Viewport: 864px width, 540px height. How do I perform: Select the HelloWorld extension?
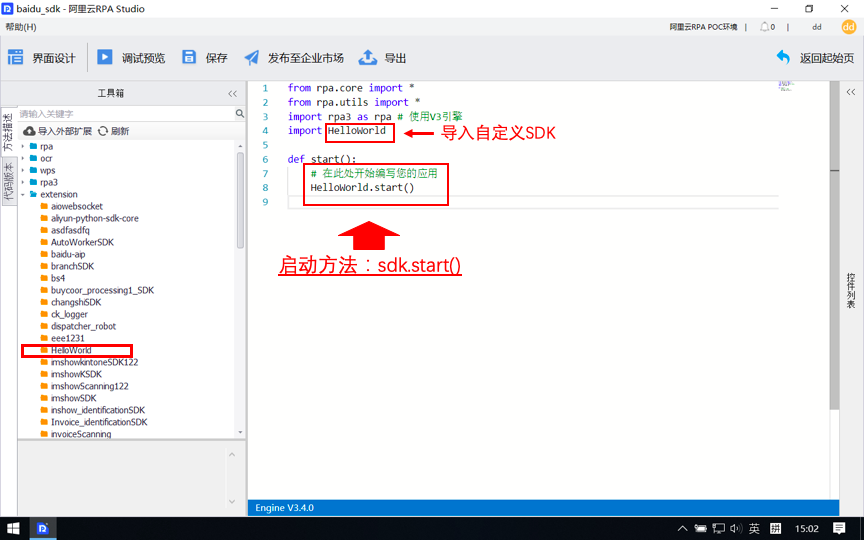pyautogui.click(x=71, y=350)
